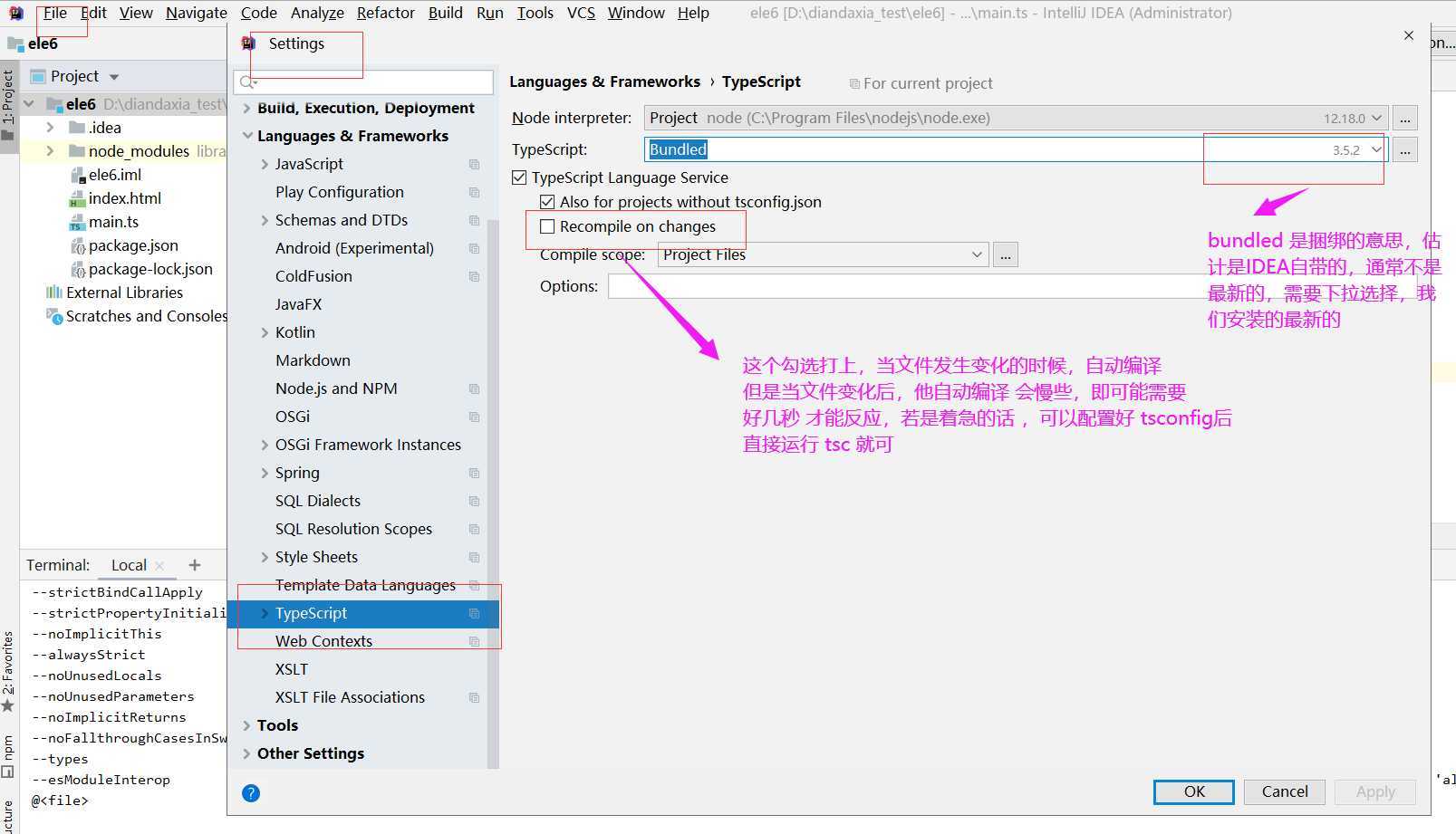This screenshot has height=834, width=1456.
Task: Expand Build, Execution, Deployment section
Action: [x=247, y=108]
